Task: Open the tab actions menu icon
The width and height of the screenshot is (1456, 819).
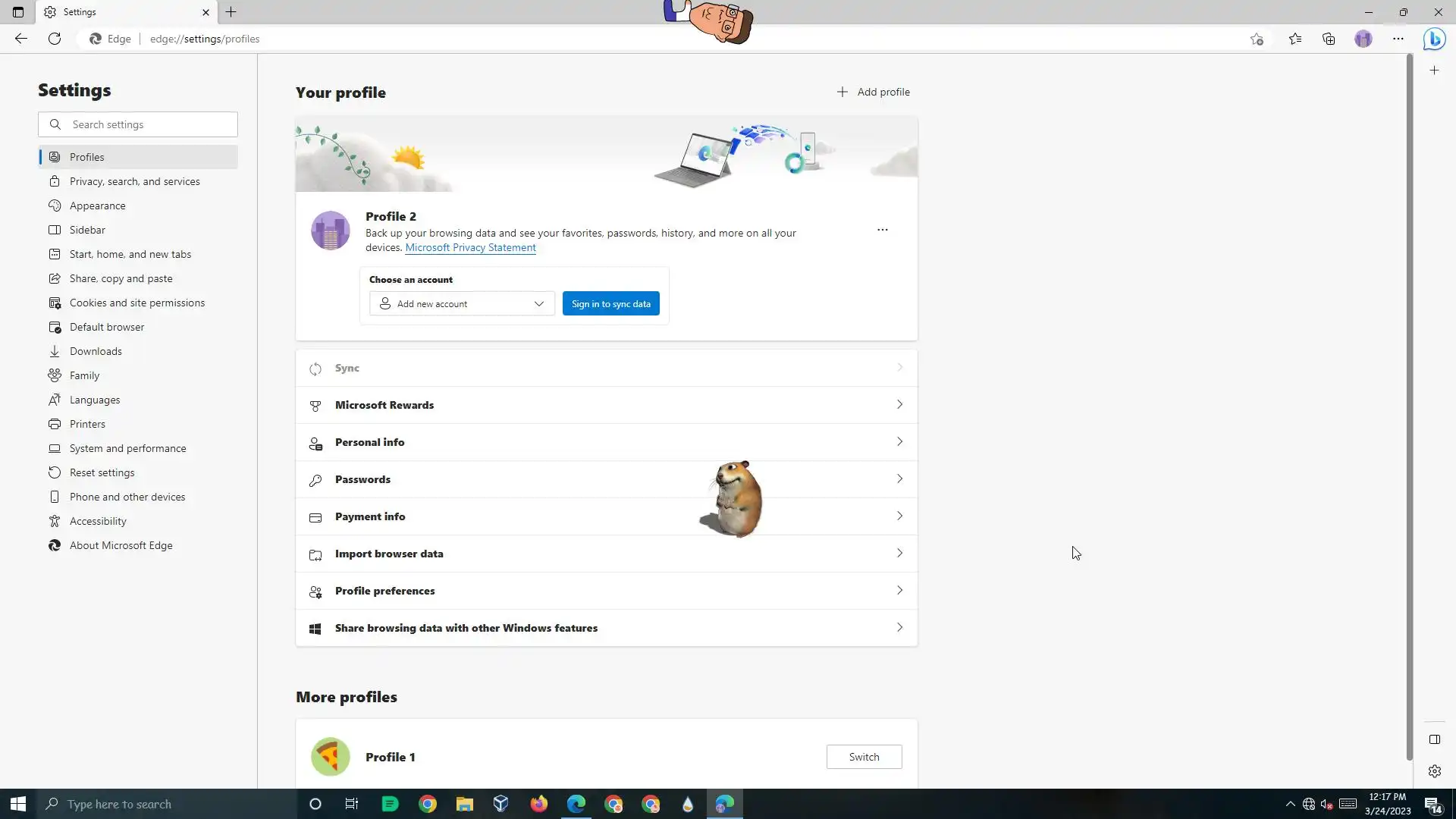Action: click(x=18, y=12)
